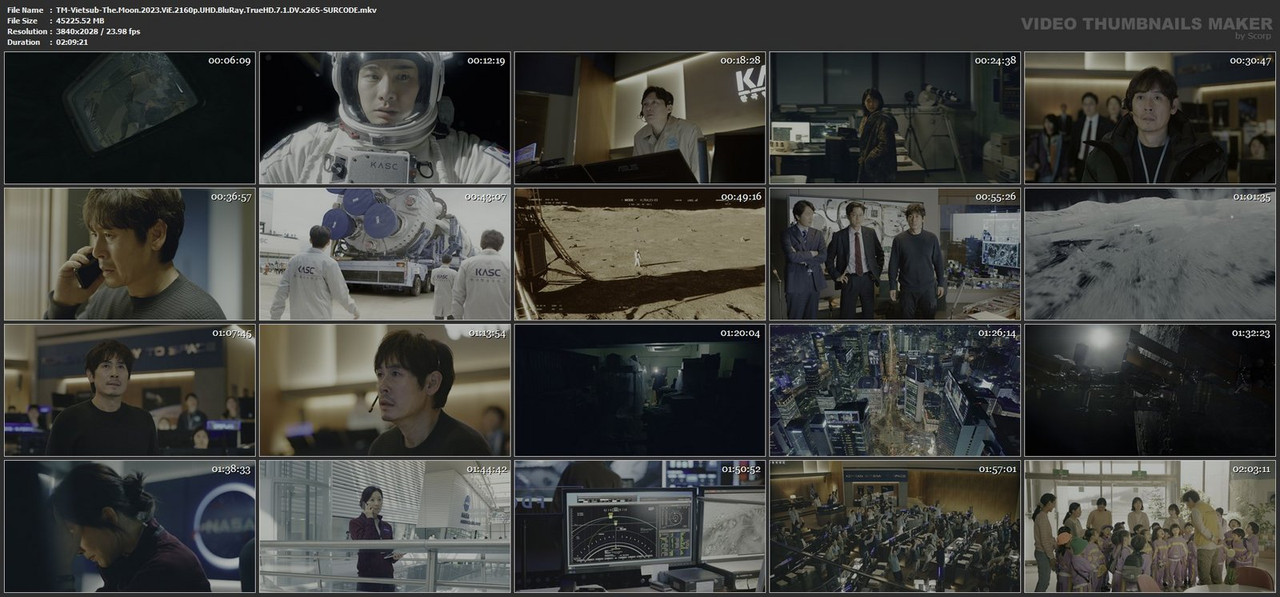Choose the thumbnail at 00:30:47
Viewport: 1280px width, 597px height.
1150,117
